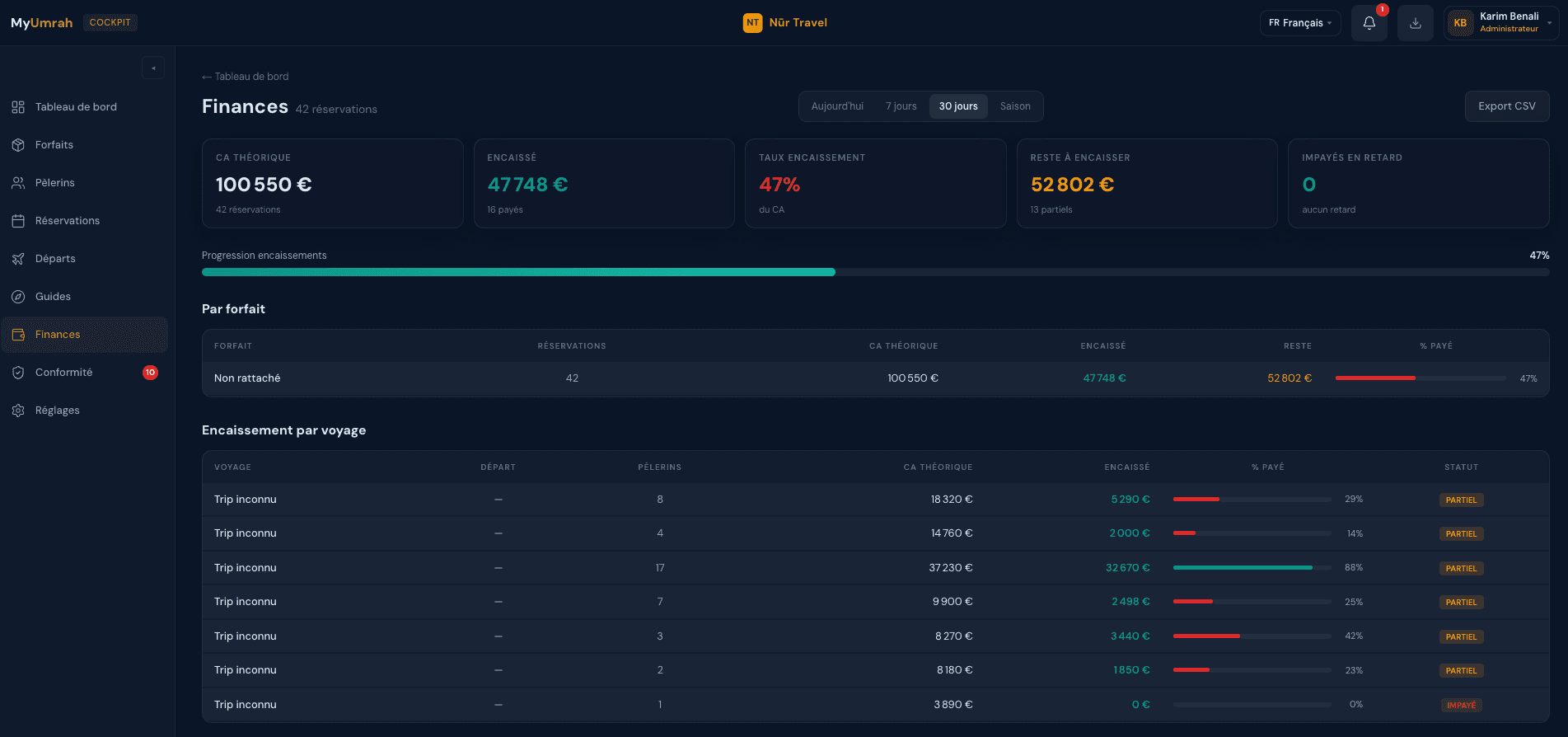Click the Progression encaissements progress bar

click(x=875, y=272)
